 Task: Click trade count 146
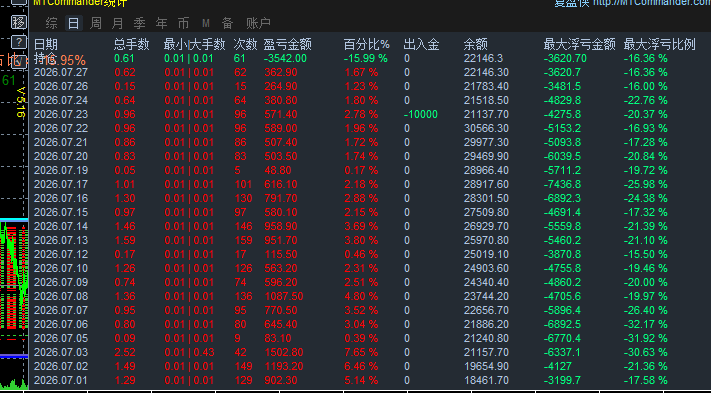[243, 227]
